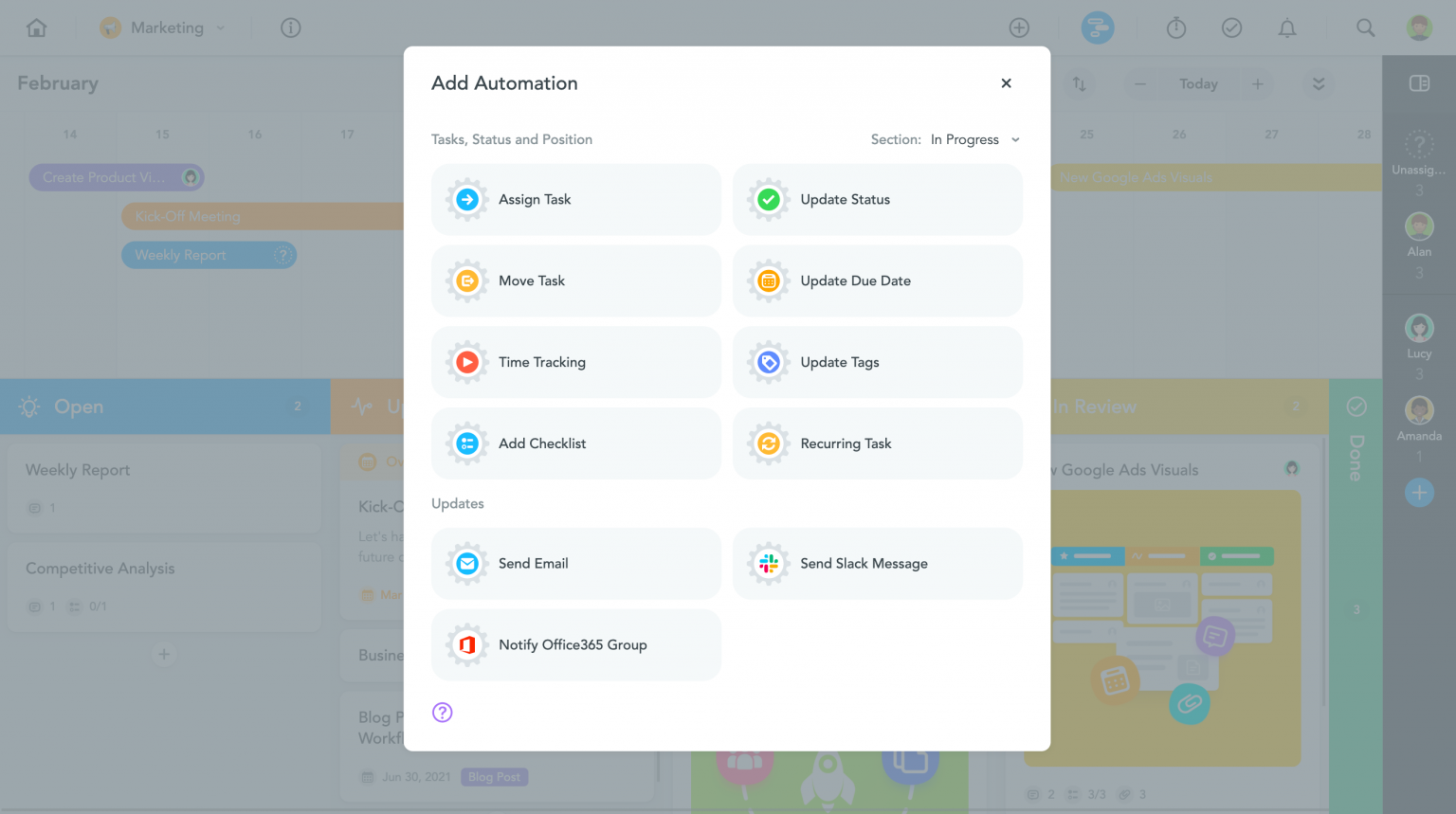
Task: Jump to Today in timeline
Action: tap(1198, 83)
